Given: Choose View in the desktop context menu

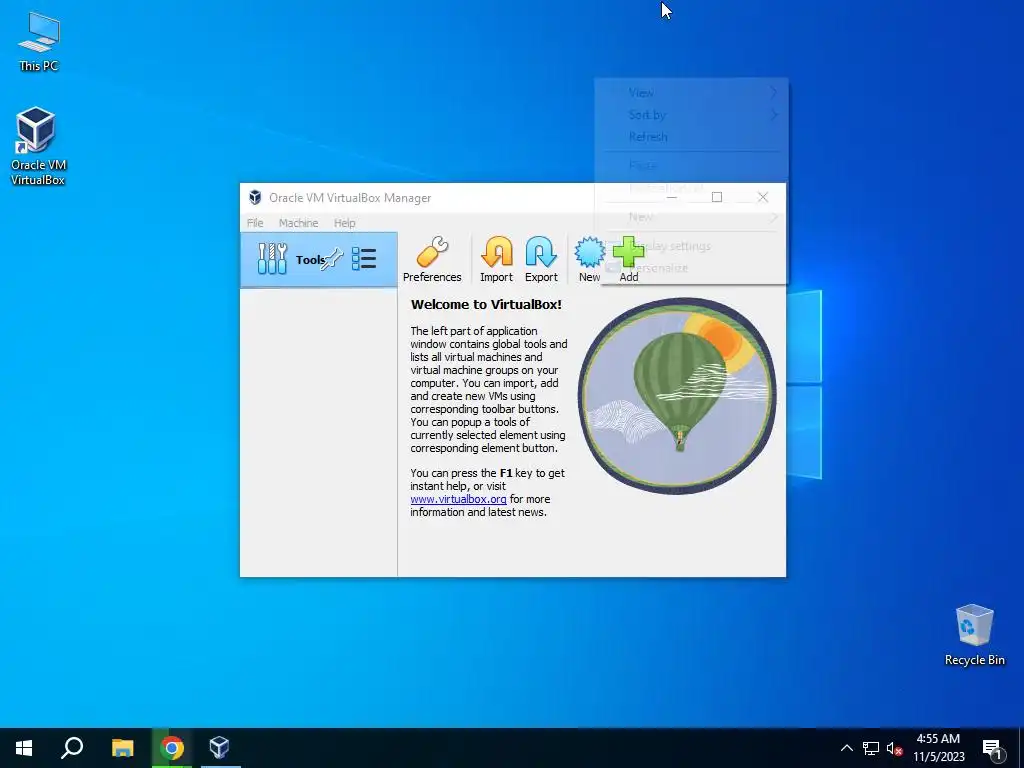Looking at the screenshot, I should [x=691, y=93].
